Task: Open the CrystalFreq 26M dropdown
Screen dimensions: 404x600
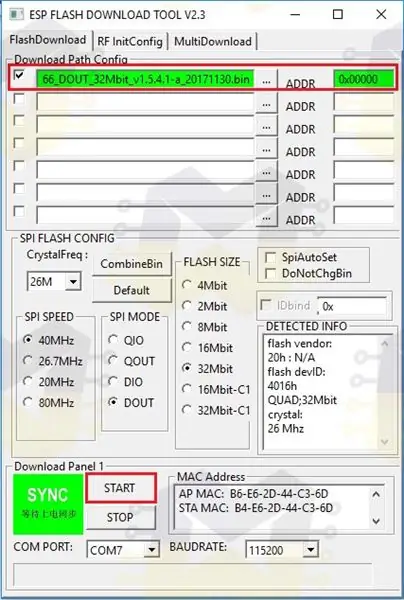Action: click(x=73, y=282)
